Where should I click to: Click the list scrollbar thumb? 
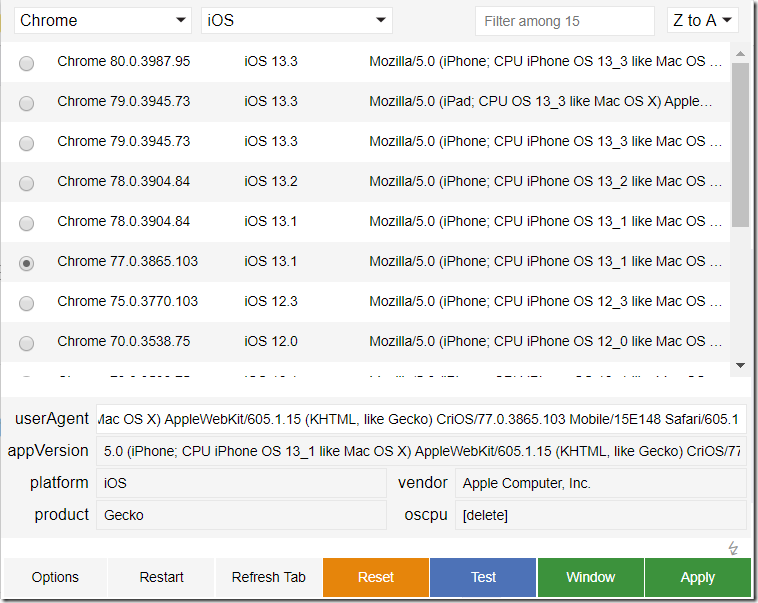(740, 145)
